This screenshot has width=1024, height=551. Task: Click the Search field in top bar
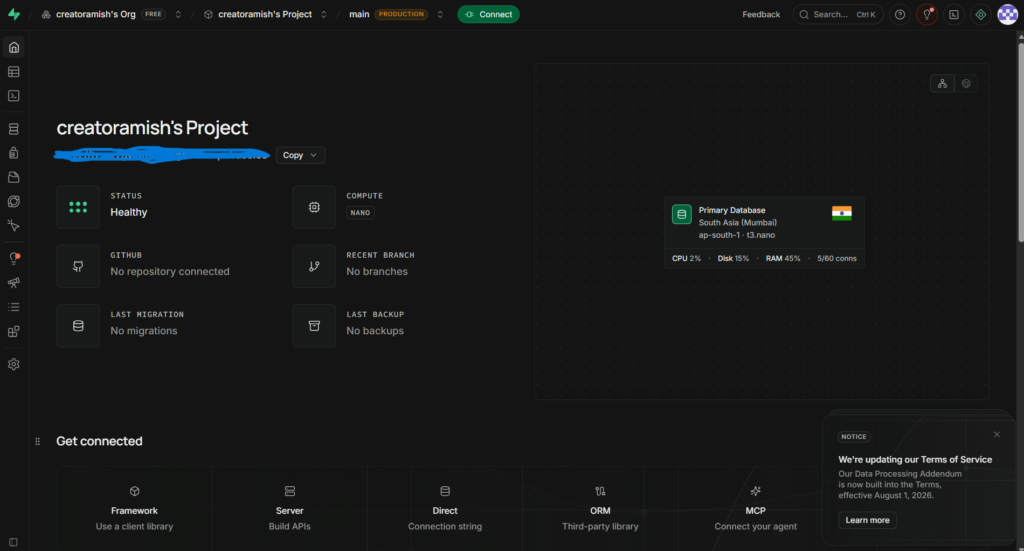click(x=838, y=14)
